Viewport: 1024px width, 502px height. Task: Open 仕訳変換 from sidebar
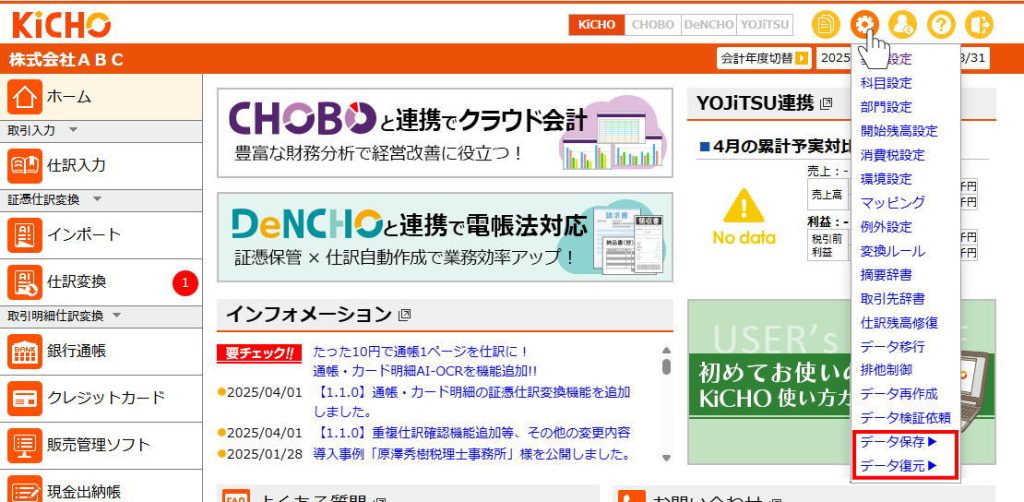101,282
